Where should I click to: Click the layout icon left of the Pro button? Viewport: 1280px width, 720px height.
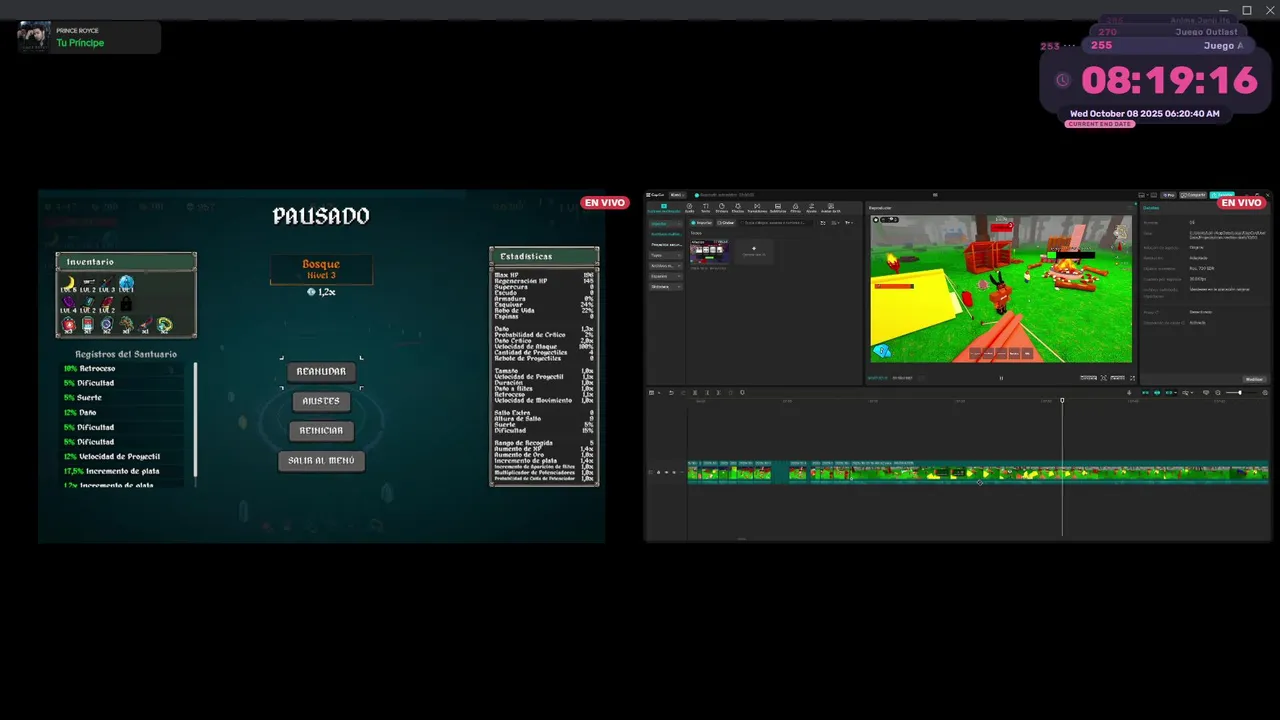1153,195
